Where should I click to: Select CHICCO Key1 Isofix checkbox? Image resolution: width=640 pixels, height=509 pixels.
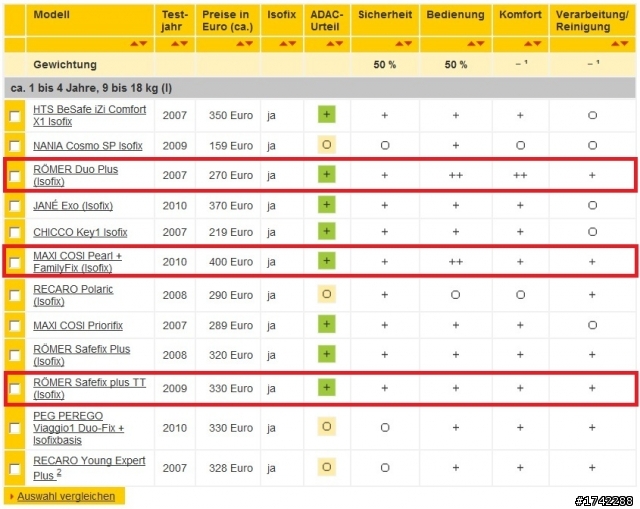[15, 233]
